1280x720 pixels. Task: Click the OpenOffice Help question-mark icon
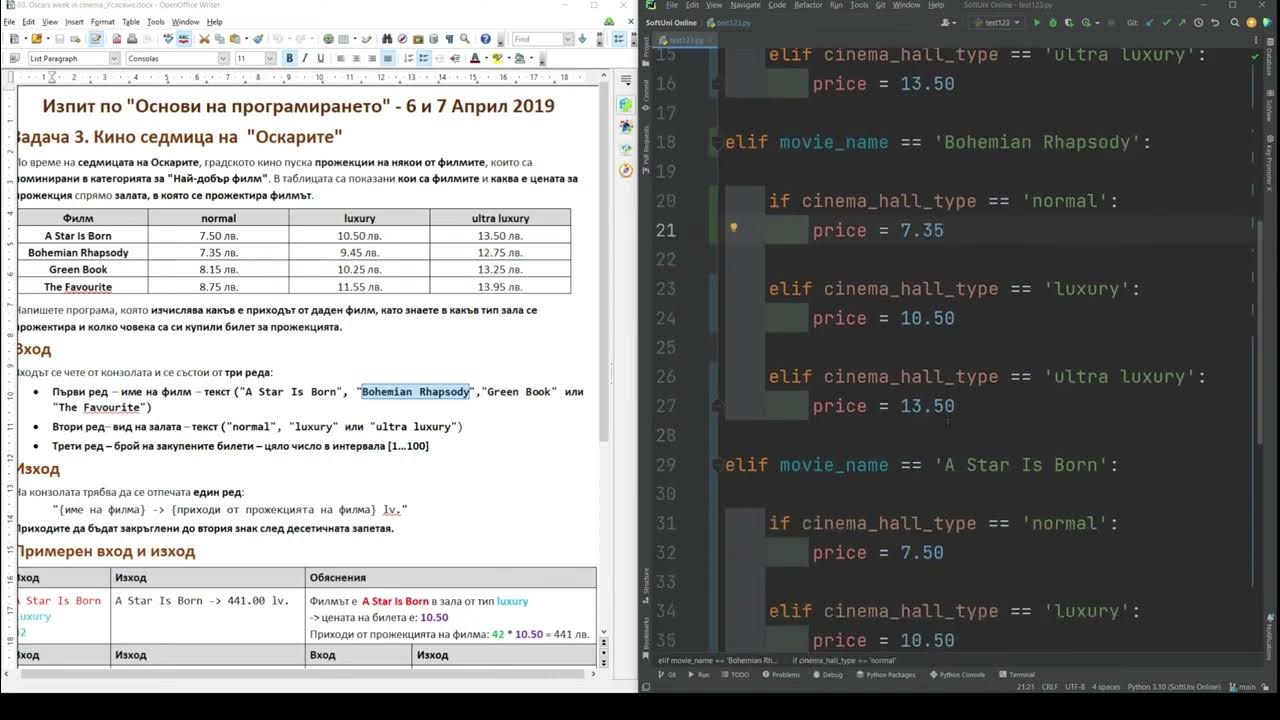(485, 39)
